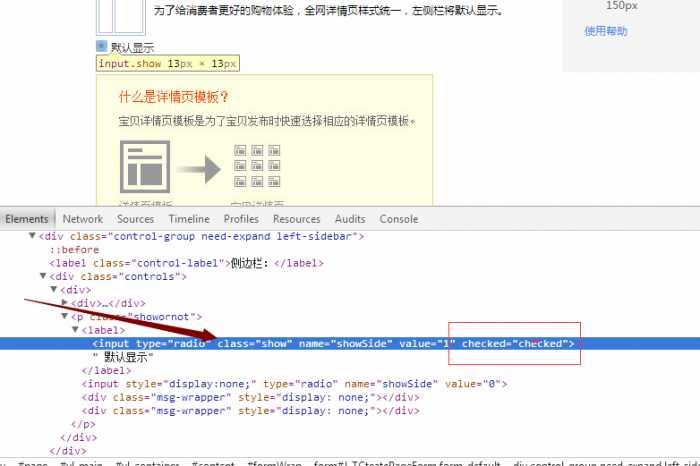Click the #formWrap breadcrumb item
700x466 pixels.
click(x=274, y=463)
